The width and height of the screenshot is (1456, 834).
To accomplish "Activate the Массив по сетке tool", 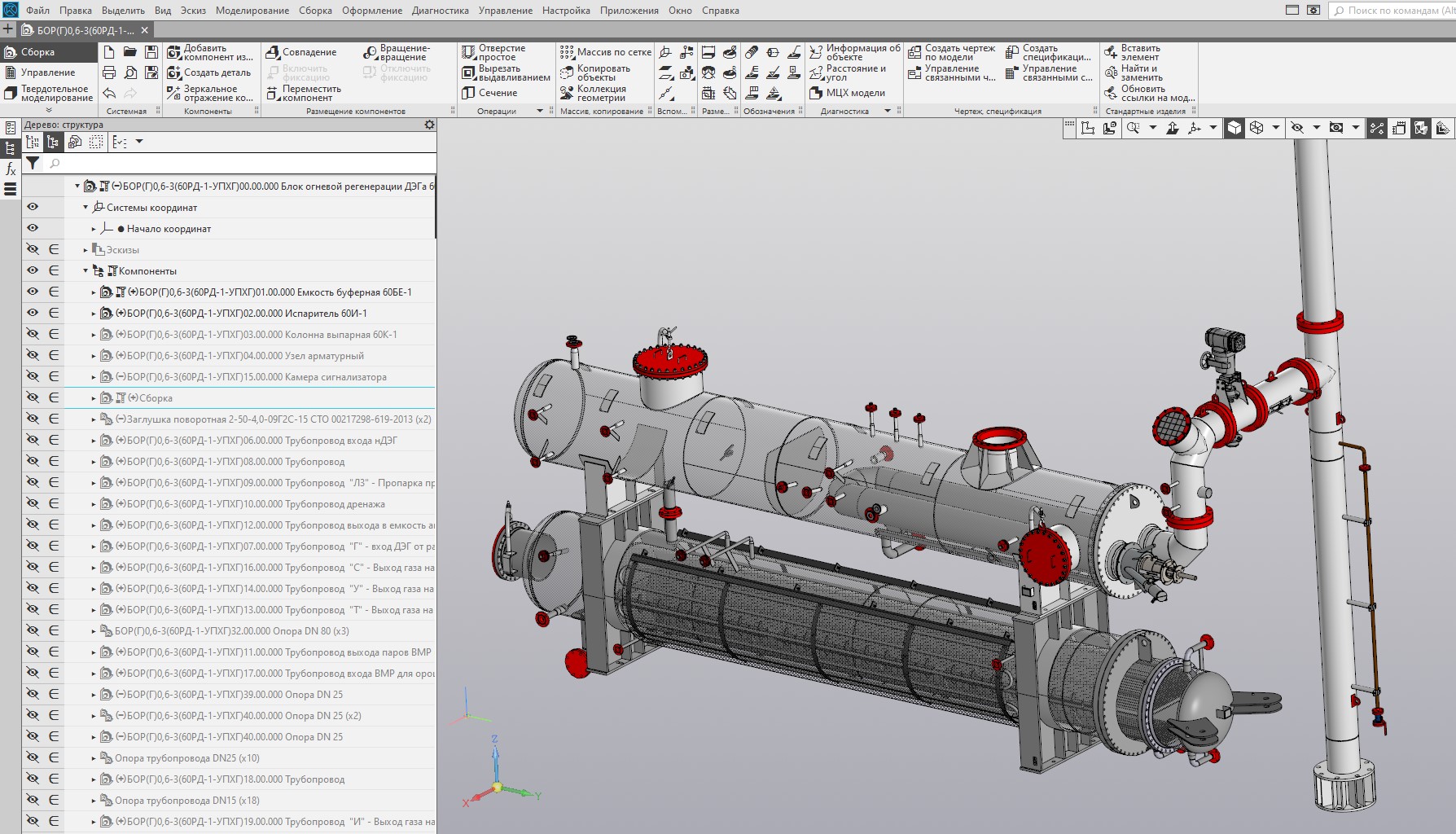I will coord(605,52).
